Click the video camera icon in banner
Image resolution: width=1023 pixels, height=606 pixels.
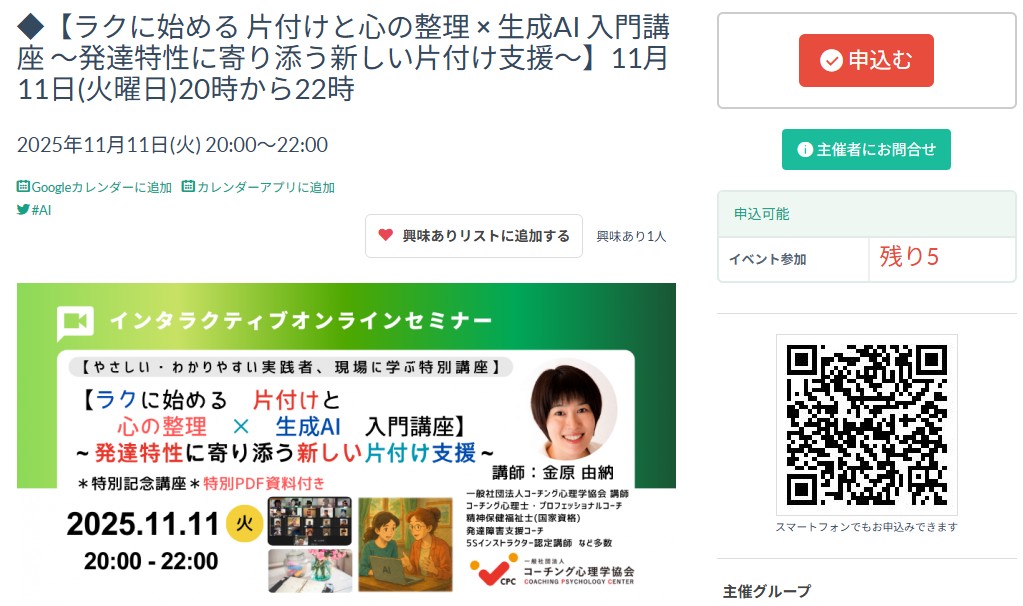[75, 322]
